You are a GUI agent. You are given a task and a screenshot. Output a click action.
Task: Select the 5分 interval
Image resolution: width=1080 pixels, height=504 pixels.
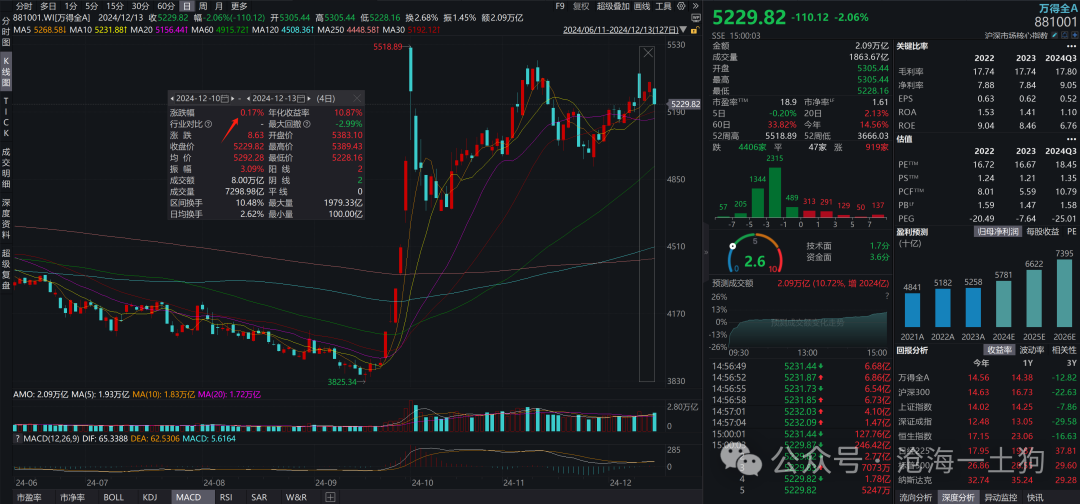point(92,6)
